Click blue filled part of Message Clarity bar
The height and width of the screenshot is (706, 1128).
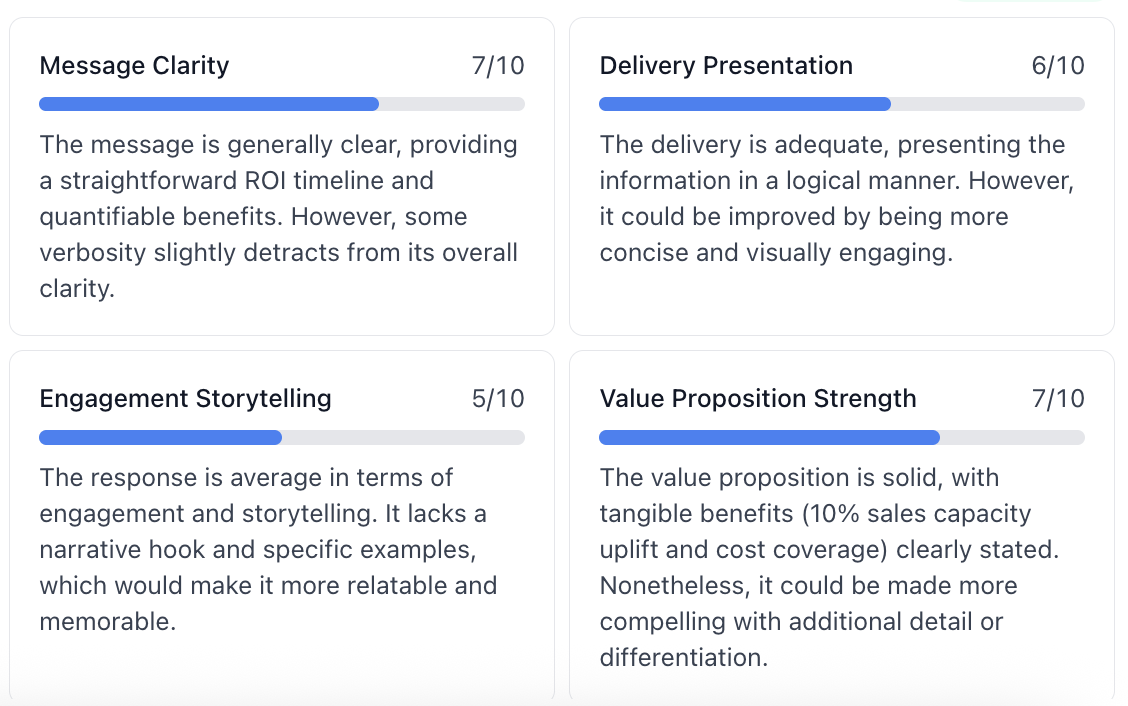coord(208,104)
